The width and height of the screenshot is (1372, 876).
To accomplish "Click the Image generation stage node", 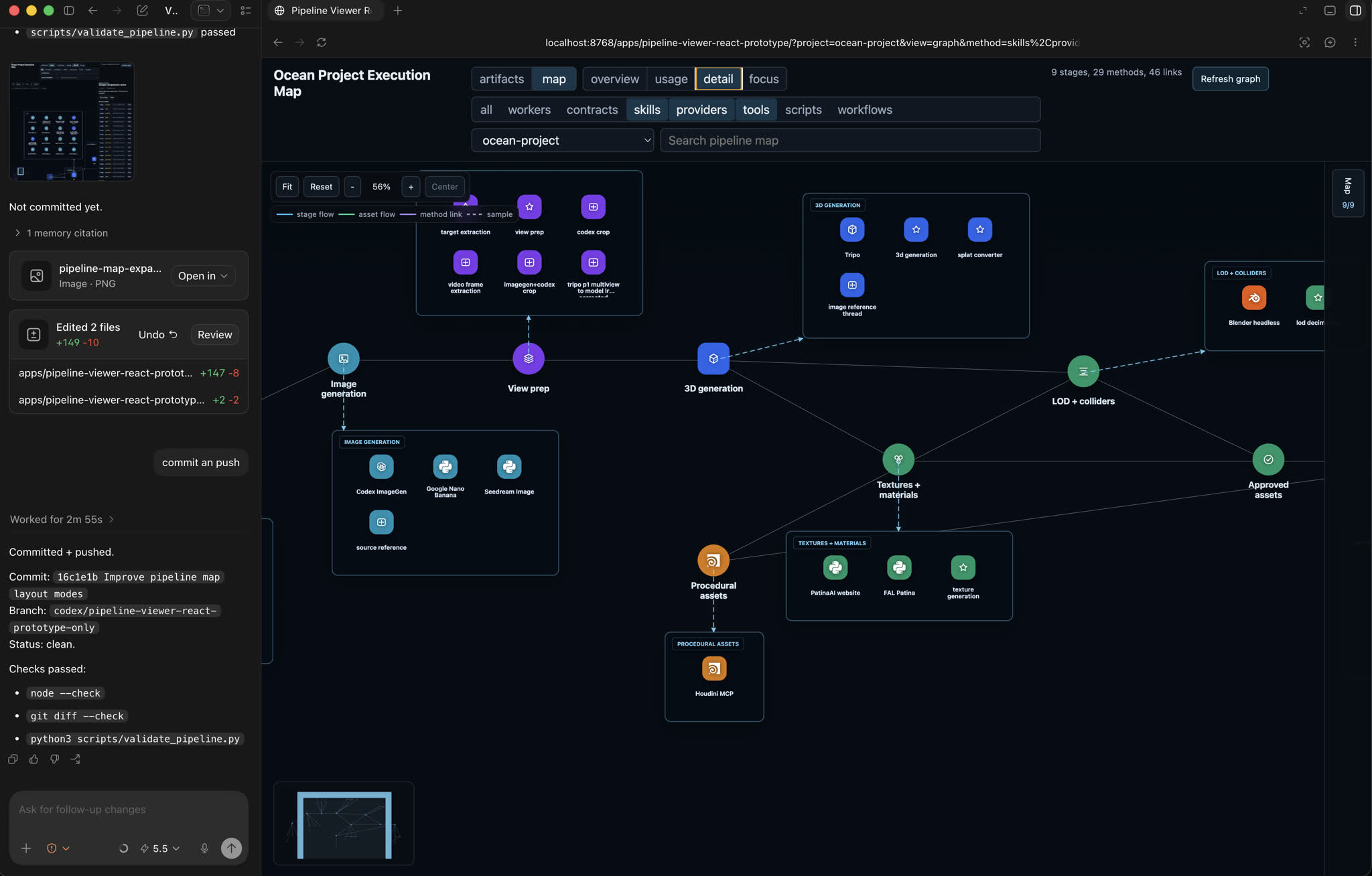I will (343, 359).
